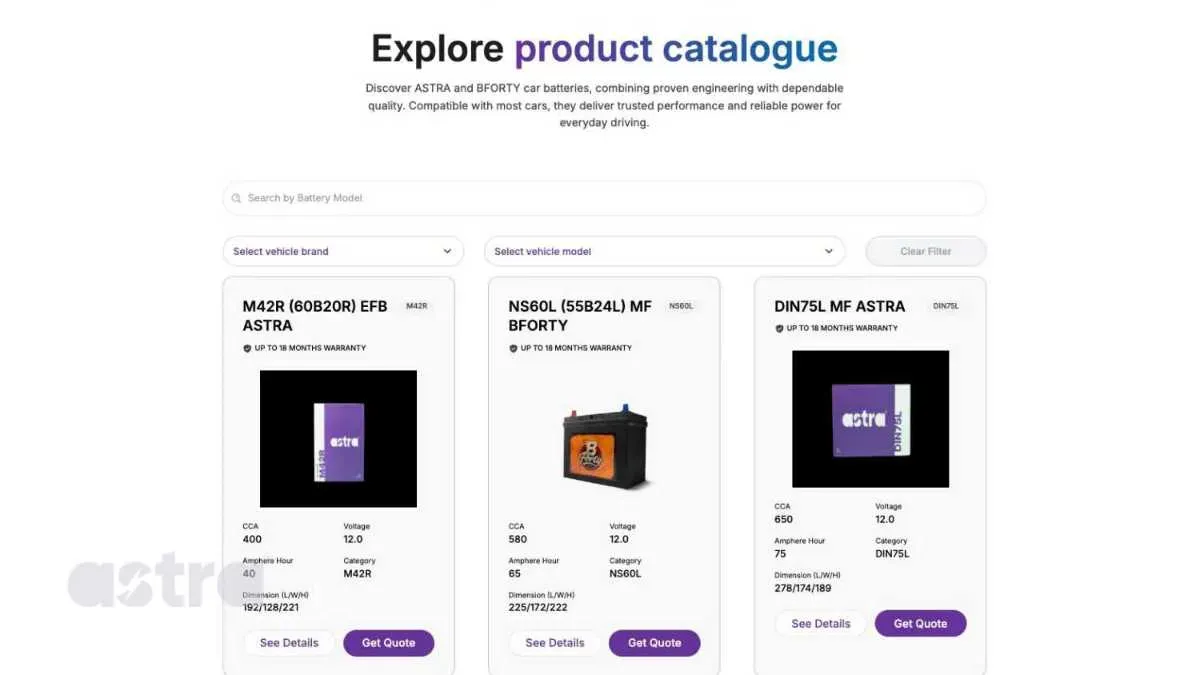Click warranty shield icon on DIN75L card
This screenshot has height=675, width=1200.
[779, 328]
